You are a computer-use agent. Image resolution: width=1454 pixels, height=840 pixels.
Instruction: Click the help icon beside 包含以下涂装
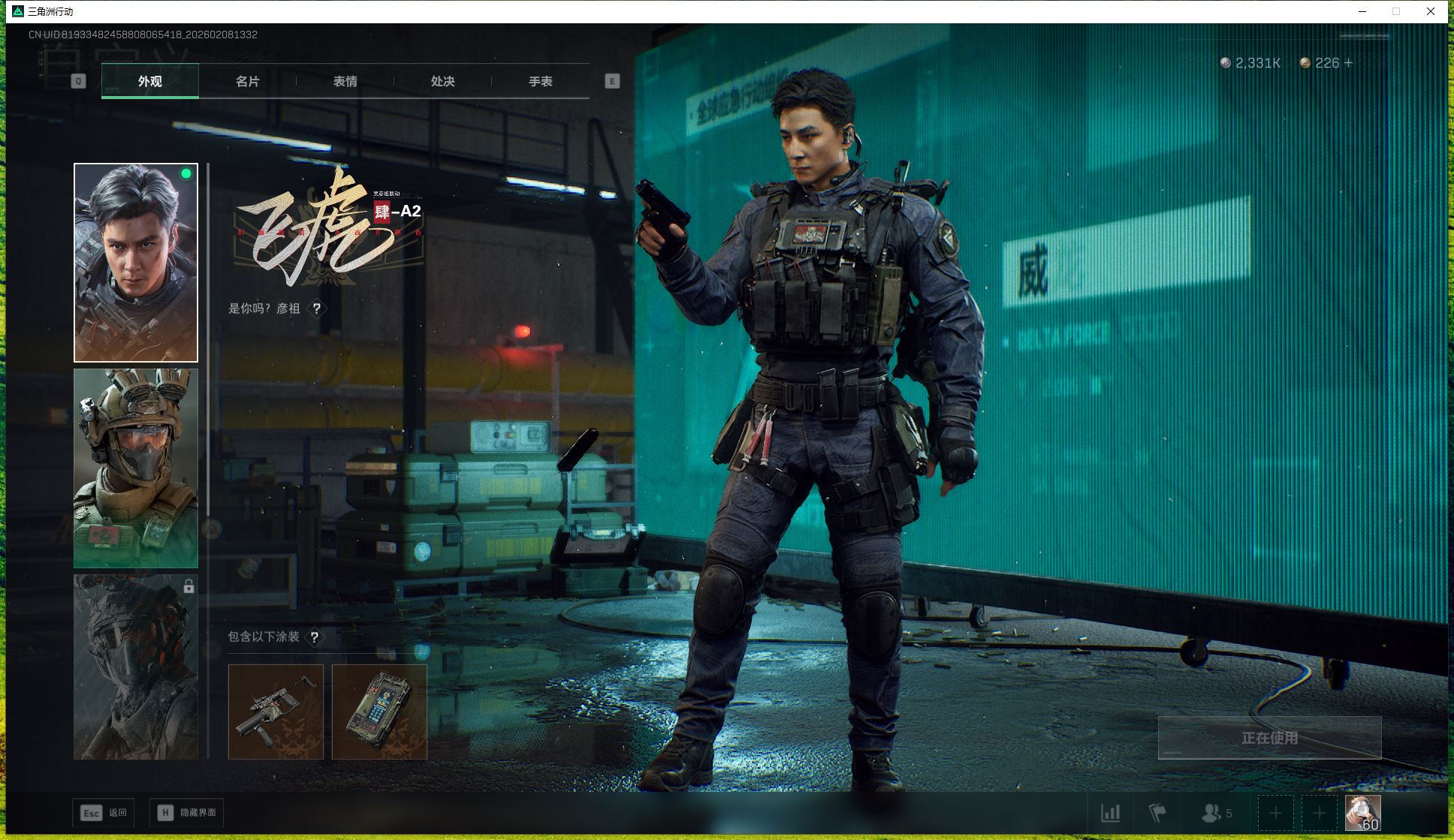315,637
